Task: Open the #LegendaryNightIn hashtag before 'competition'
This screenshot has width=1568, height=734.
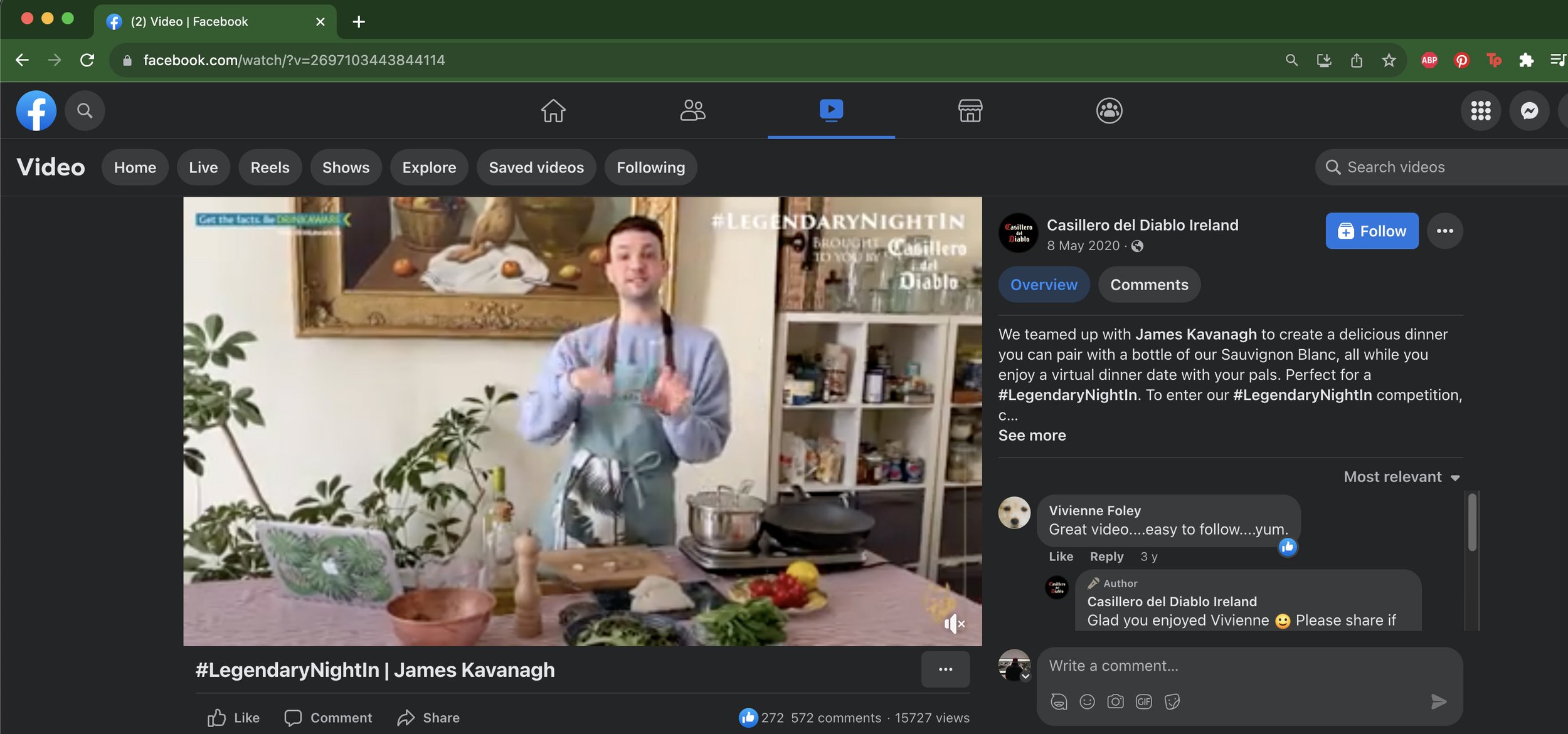Action: click(x=1302, y=395)
